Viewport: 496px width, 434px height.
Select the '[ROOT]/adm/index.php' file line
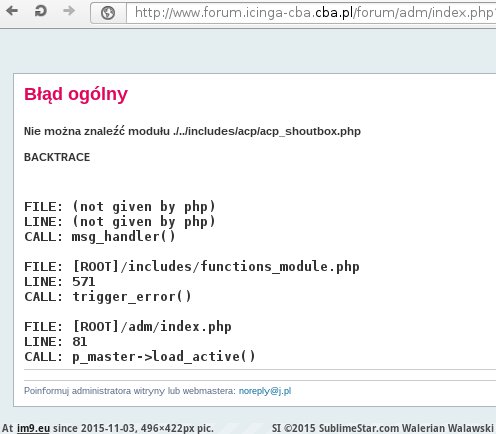pos(128,327)
